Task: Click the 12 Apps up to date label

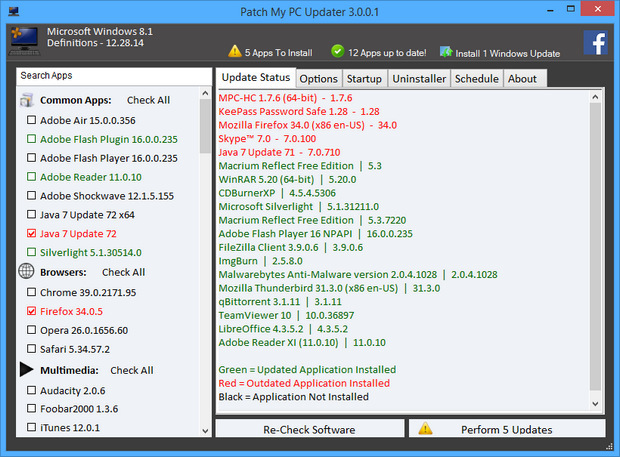Action: click(x=387, y=53)
